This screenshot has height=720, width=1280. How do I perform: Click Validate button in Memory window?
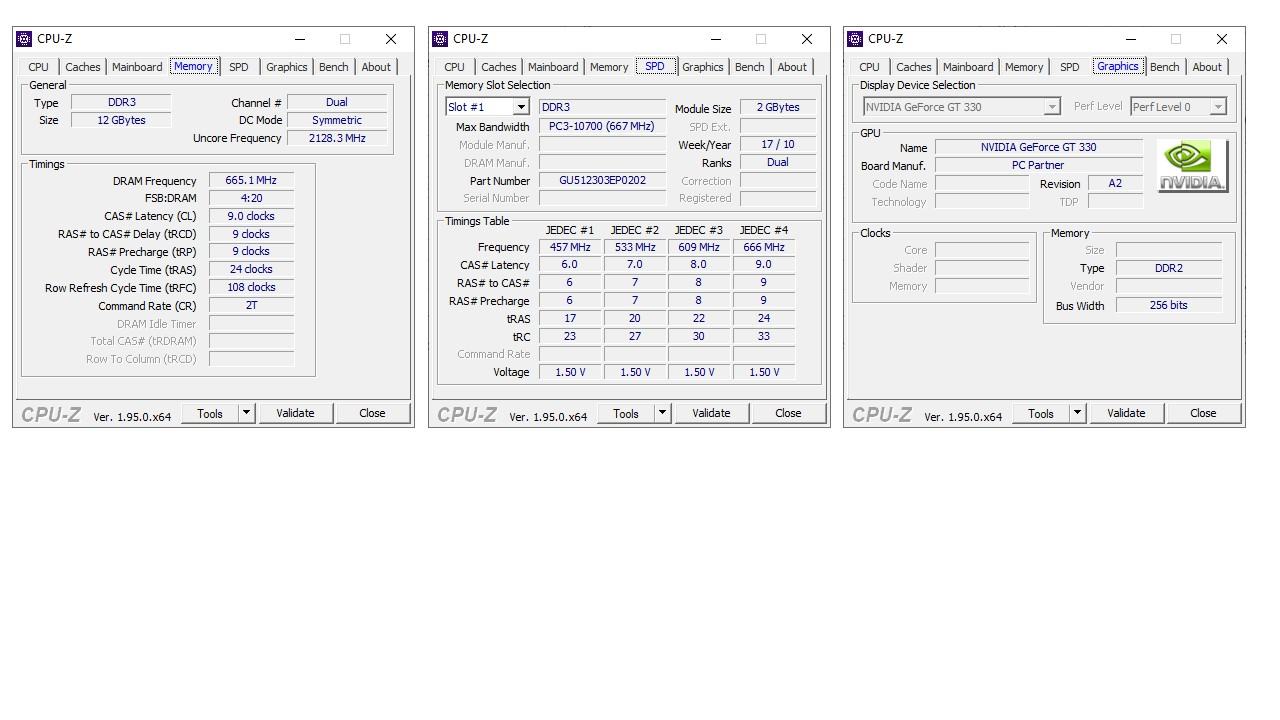(x=295, y=413)
